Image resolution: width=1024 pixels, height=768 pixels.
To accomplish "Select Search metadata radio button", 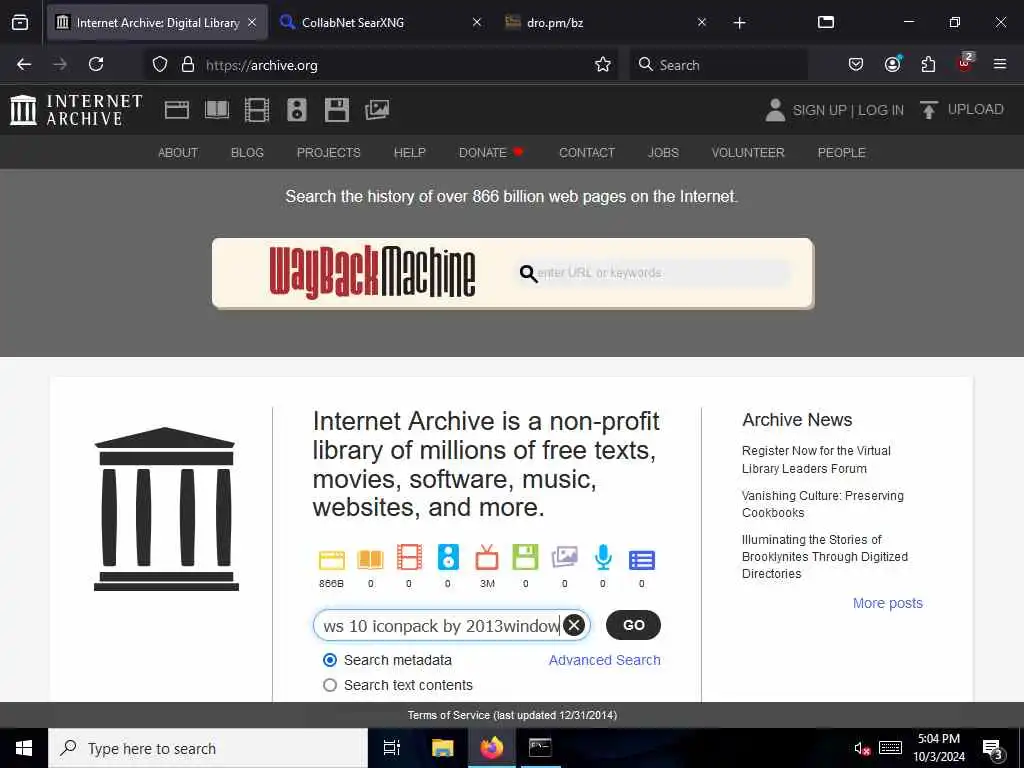I will 330,660.
